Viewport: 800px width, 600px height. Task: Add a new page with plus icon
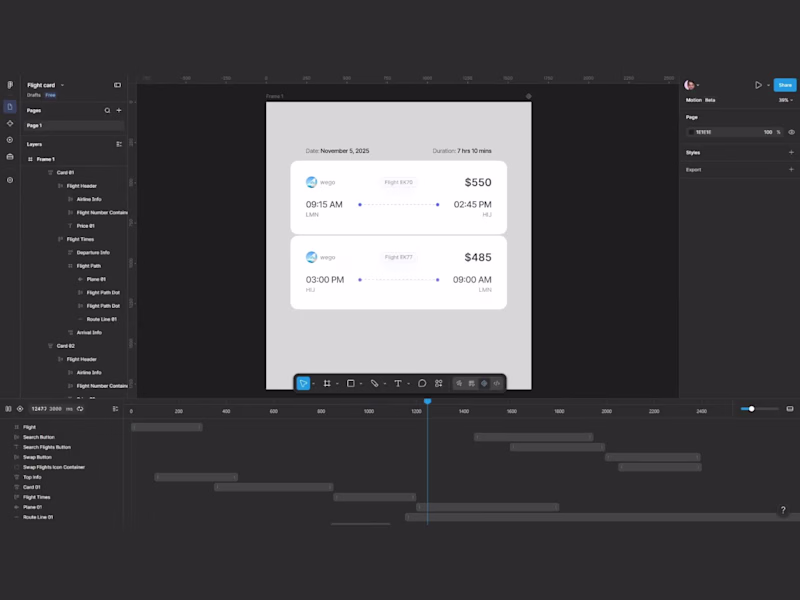119,110
